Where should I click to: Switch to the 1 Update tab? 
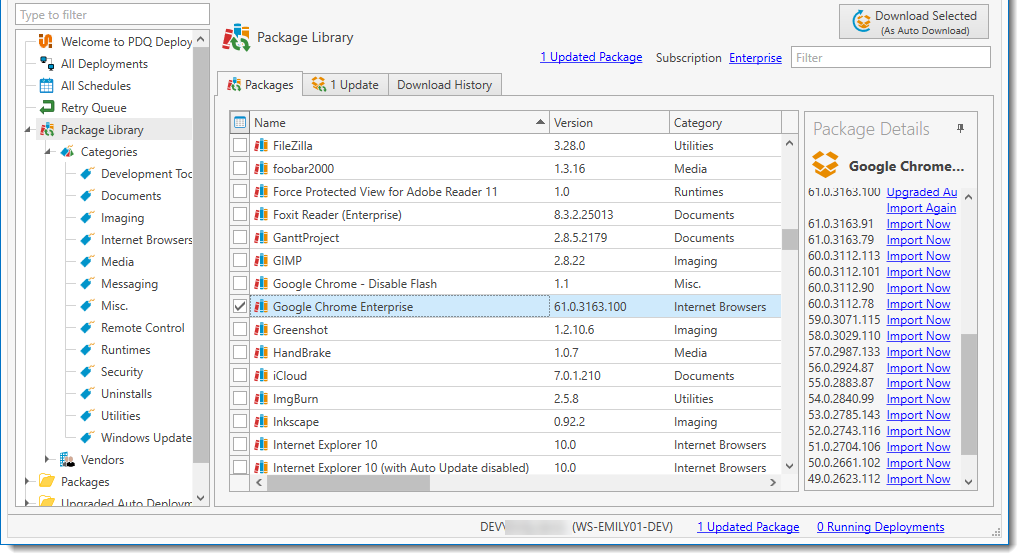pos(345,85)
